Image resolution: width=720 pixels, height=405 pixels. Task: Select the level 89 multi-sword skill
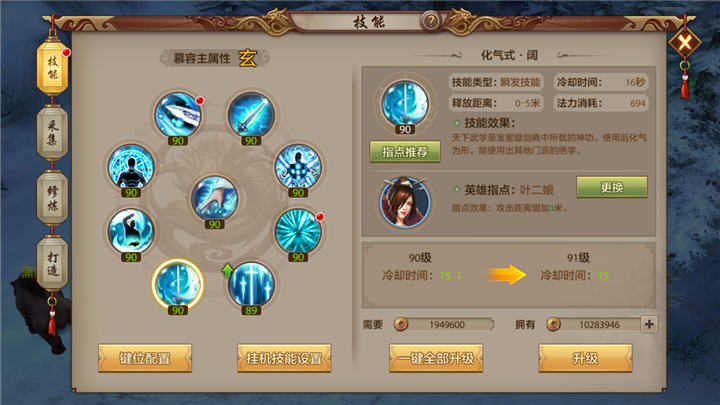(x=251, y=285)
